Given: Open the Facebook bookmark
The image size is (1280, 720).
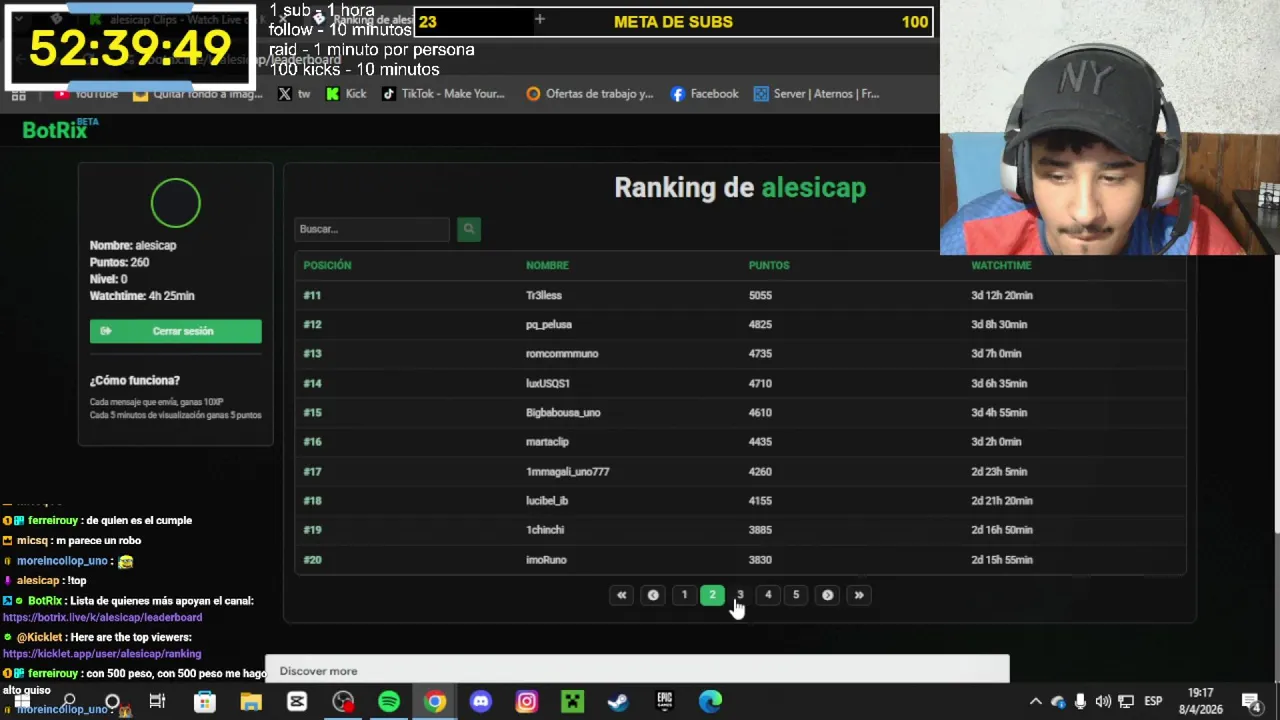Looking at the screenshot, I should [x=705, y=94].
